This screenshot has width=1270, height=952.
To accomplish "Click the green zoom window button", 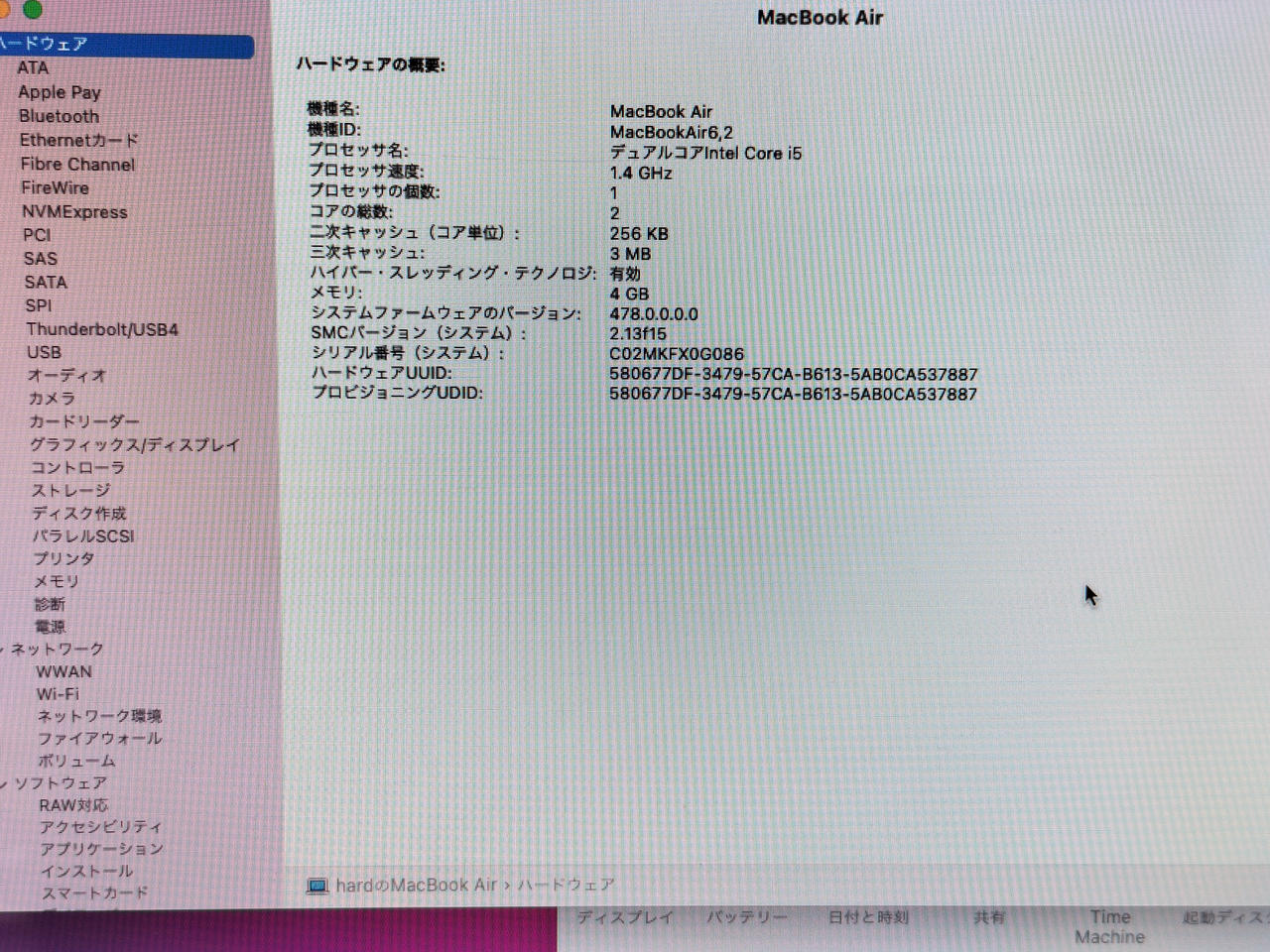I will pos(33,10).
